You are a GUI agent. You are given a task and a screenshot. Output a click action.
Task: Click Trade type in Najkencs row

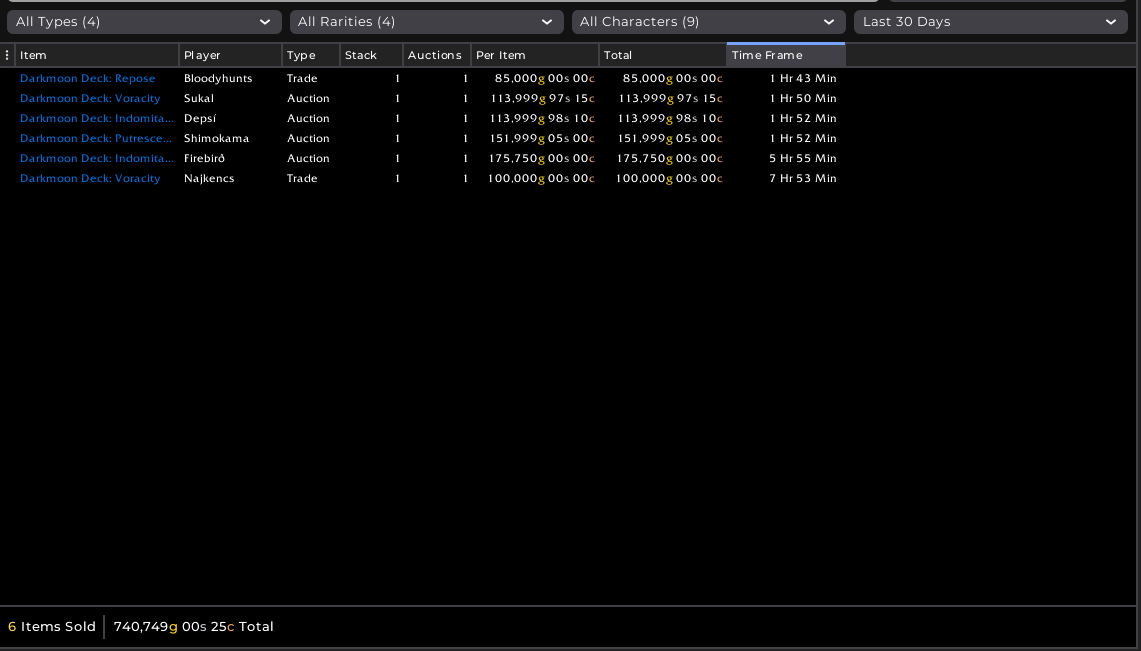[302, 178]
